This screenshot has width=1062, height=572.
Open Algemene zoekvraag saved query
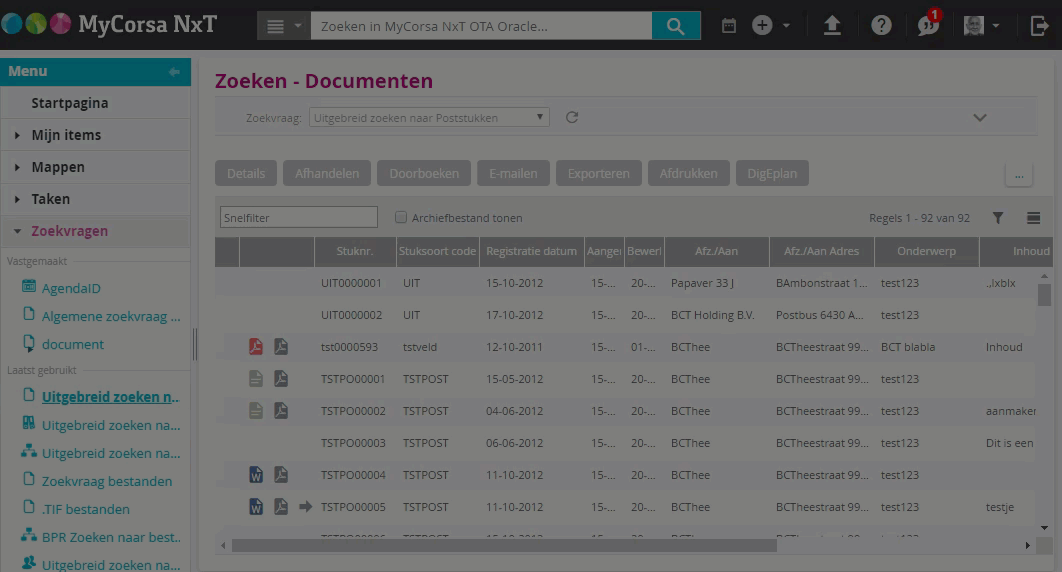(x=111, y=316)
